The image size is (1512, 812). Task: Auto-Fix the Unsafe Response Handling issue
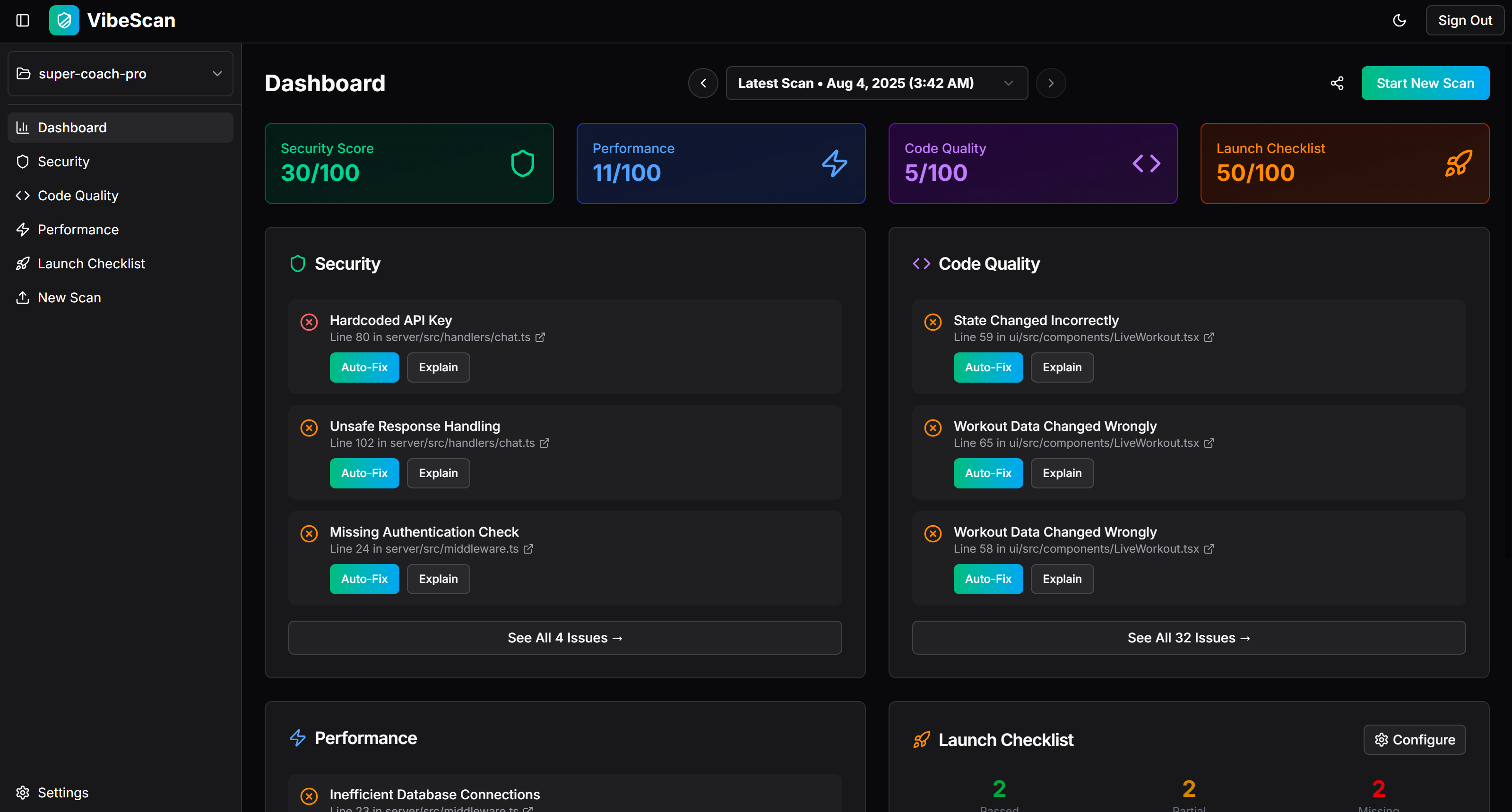(x=364, y=473)
